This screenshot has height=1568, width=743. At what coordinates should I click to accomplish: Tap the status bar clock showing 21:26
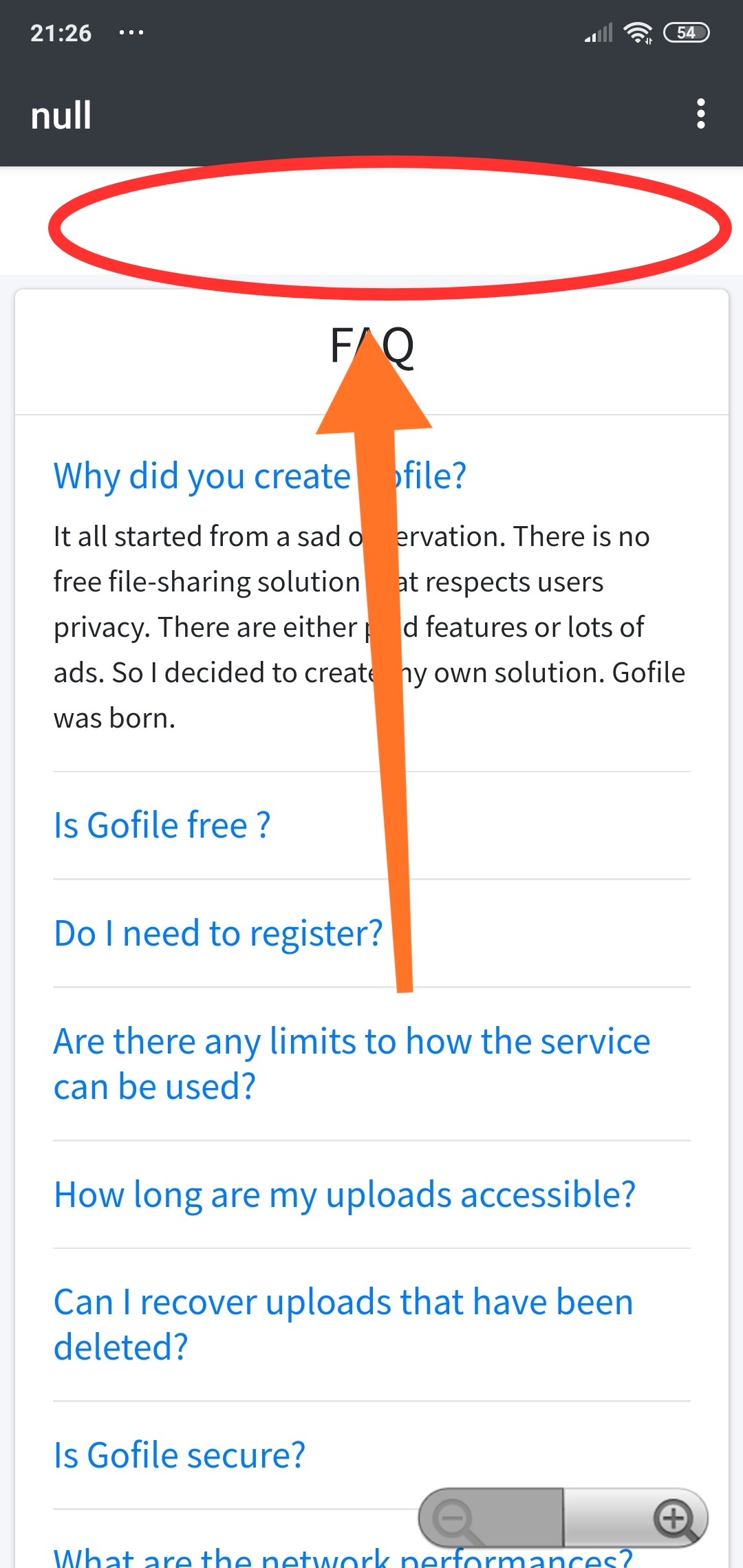[61, 33]
